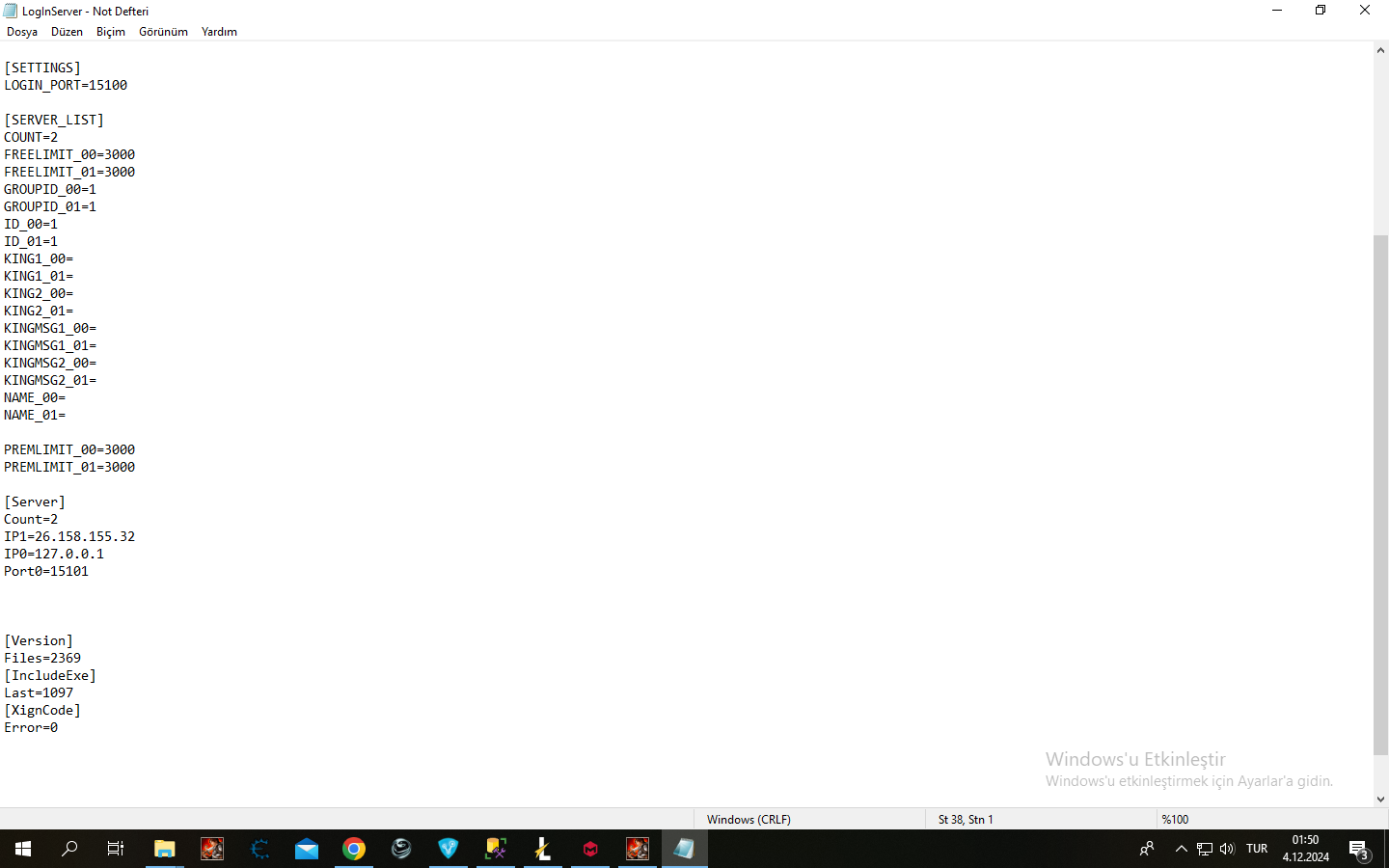Click the scrollbar up arrow
Screen dimensions: 1389x868
(x=1381, y=50)
